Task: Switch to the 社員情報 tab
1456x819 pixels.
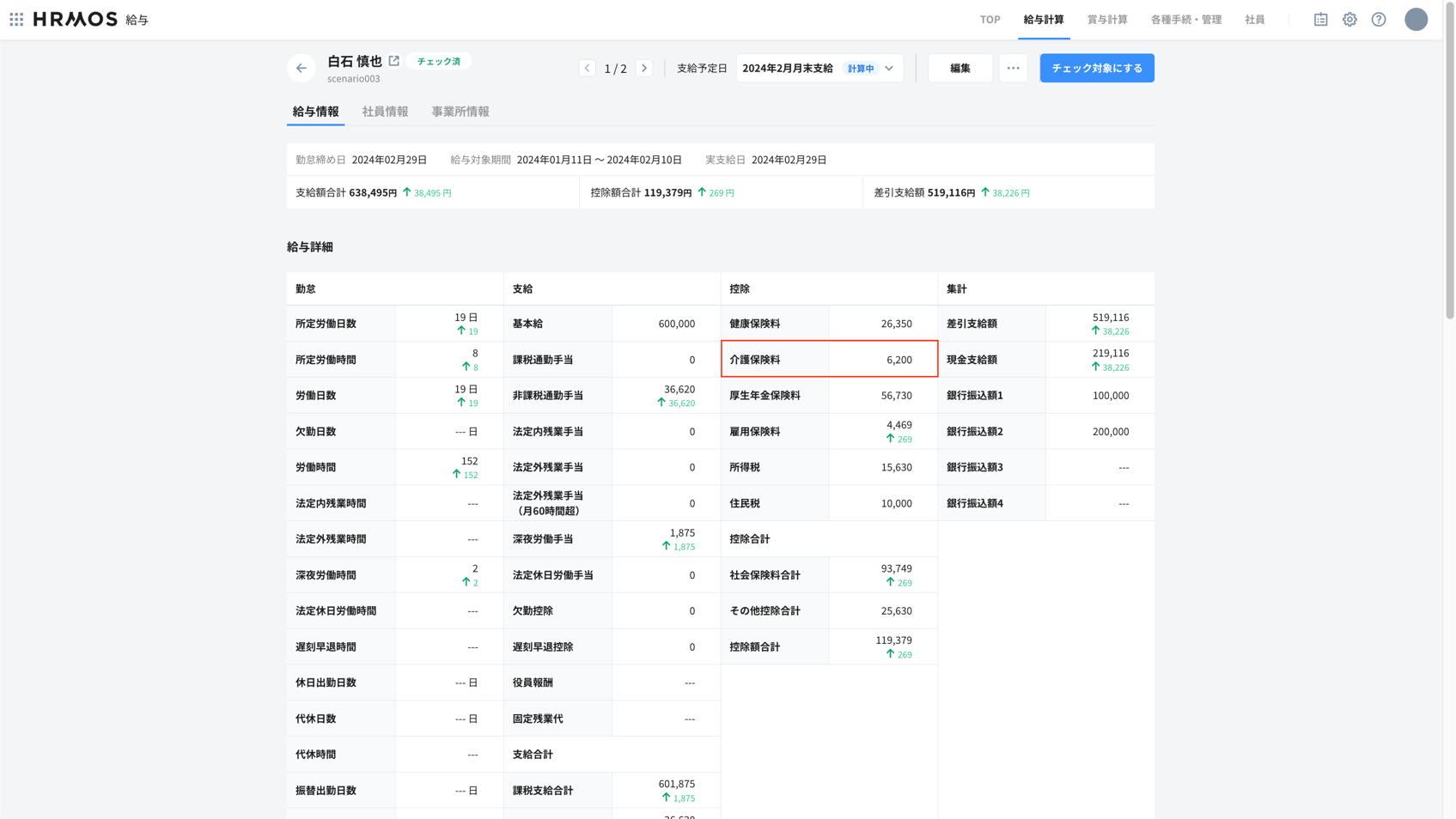Action: coord(385,112)
